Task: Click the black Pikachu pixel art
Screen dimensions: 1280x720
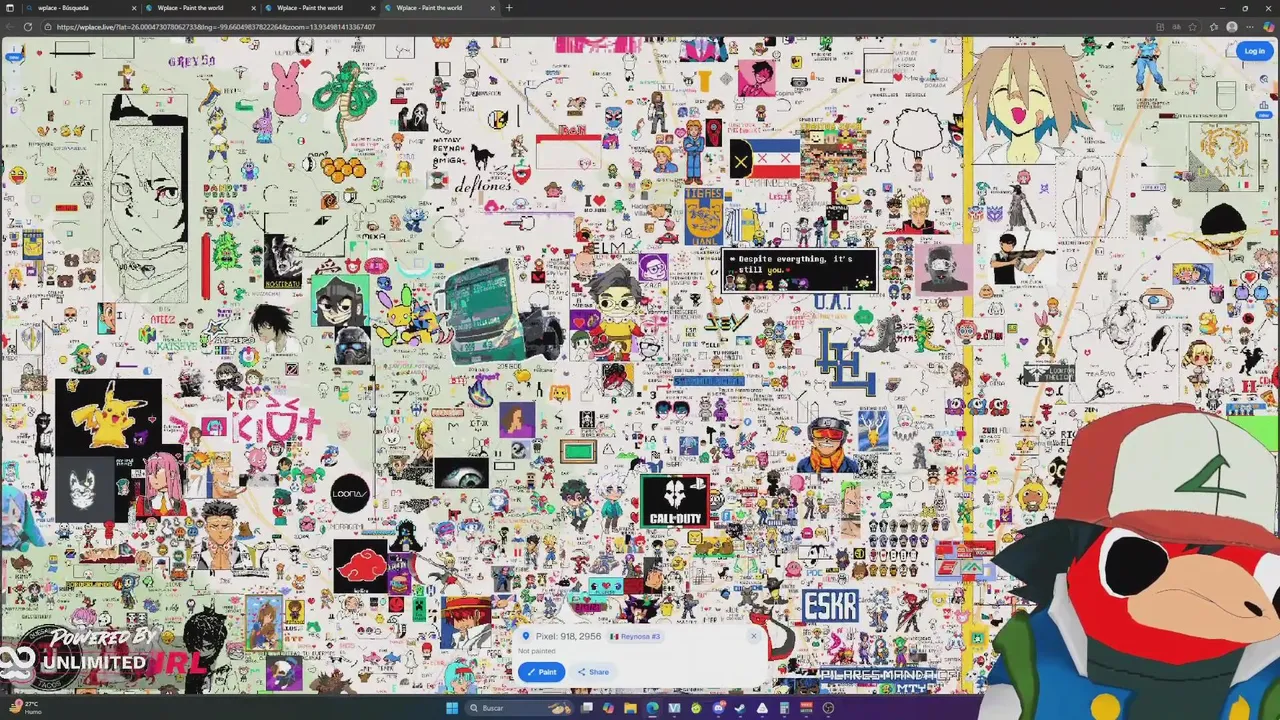Action: click(108, 415)
